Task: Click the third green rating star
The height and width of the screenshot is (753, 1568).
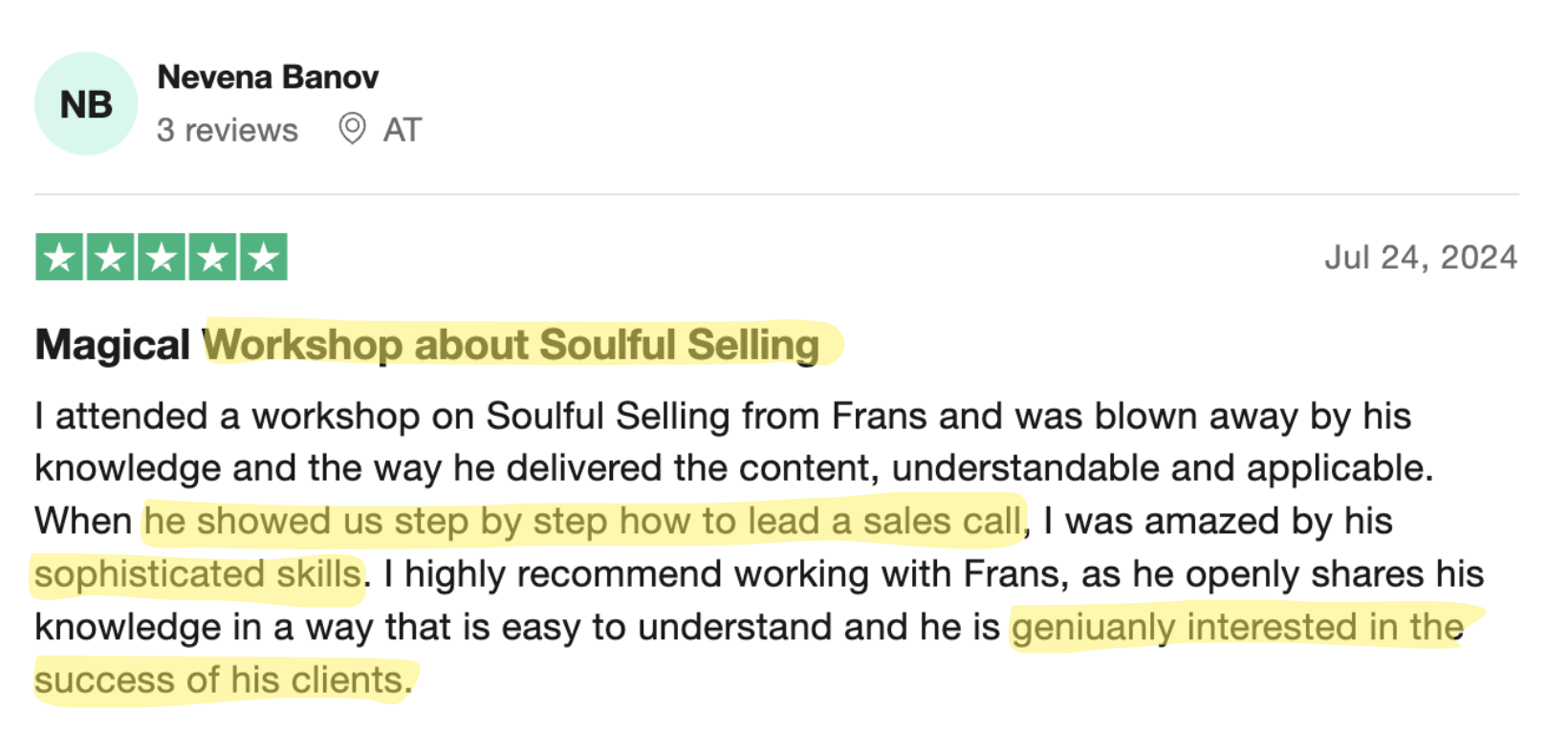Action: [x=162, y=257]
